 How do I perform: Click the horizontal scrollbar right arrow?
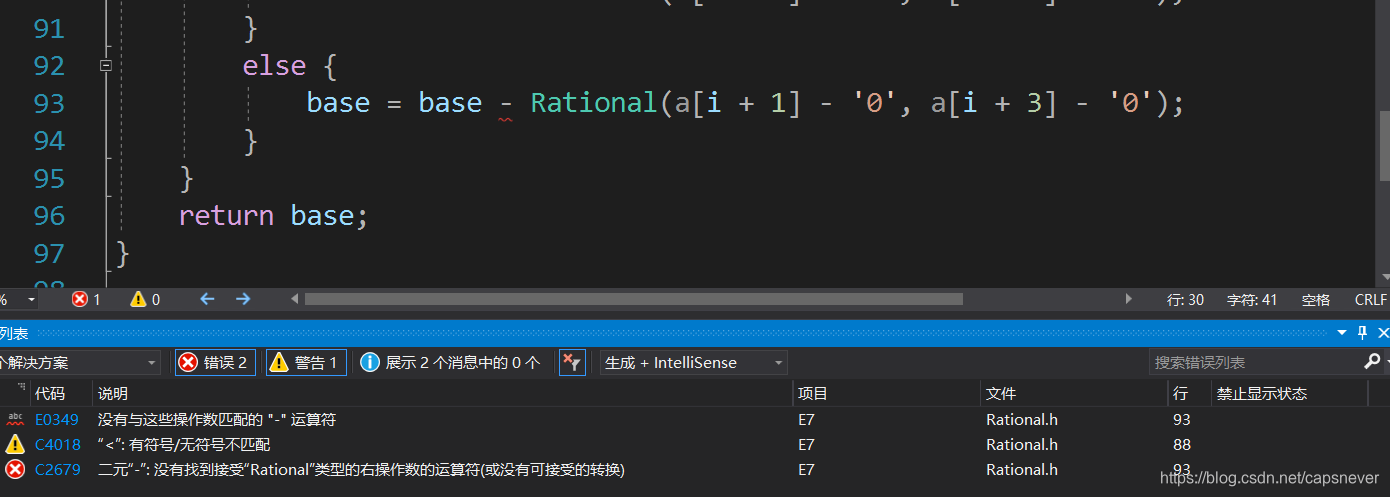click(x=1129, y=299)
